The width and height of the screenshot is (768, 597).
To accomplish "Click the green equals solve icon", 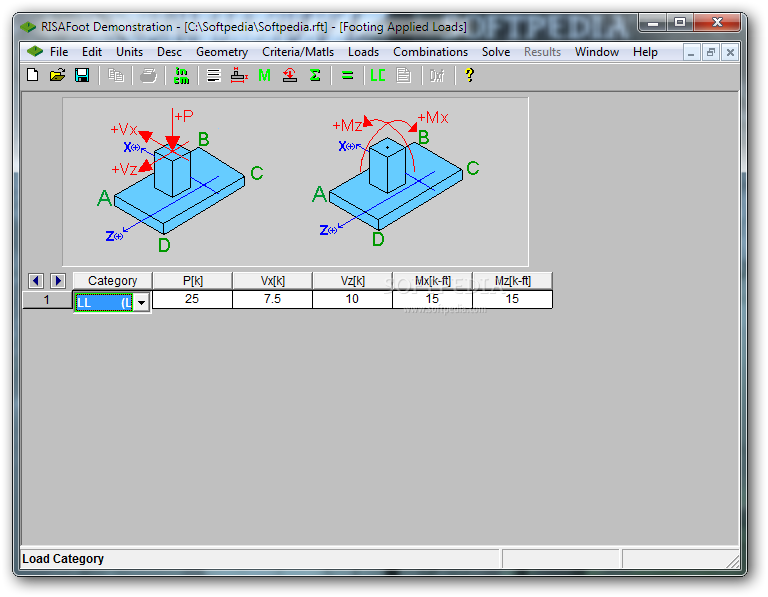I will [x=348, y=75].
